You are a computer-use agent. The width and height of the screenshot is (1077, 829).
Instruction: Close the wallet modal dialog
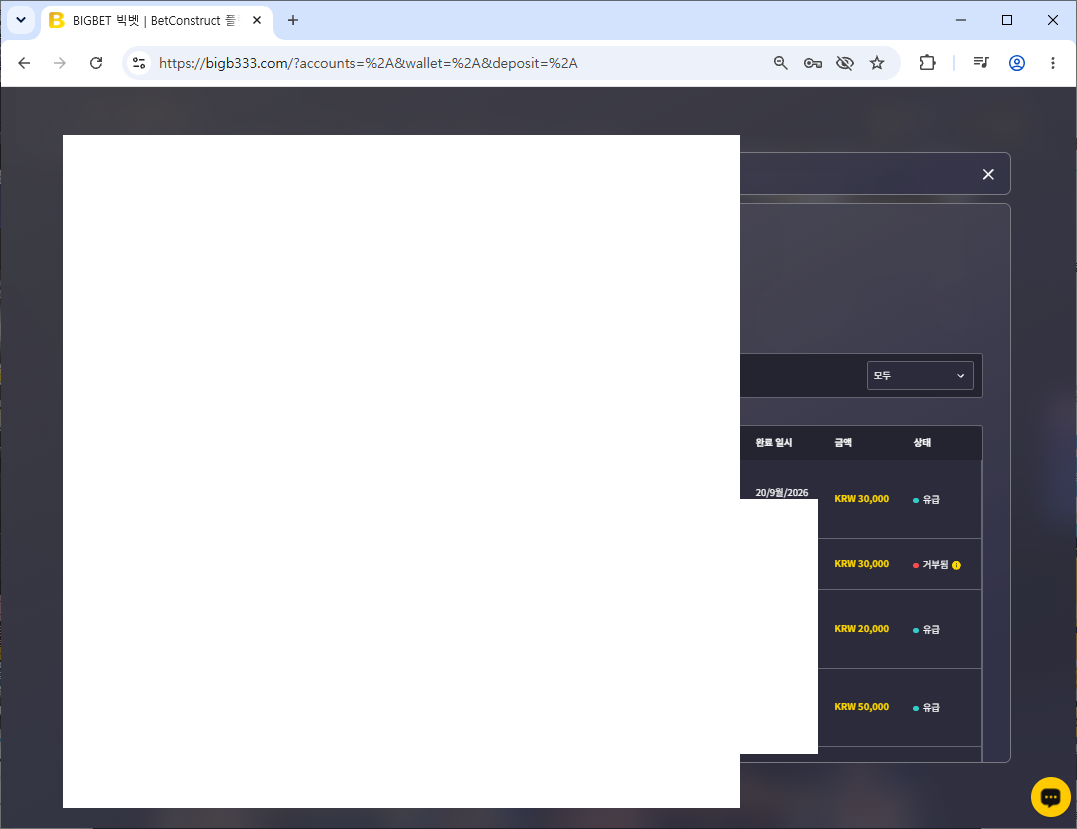[988, 174]
